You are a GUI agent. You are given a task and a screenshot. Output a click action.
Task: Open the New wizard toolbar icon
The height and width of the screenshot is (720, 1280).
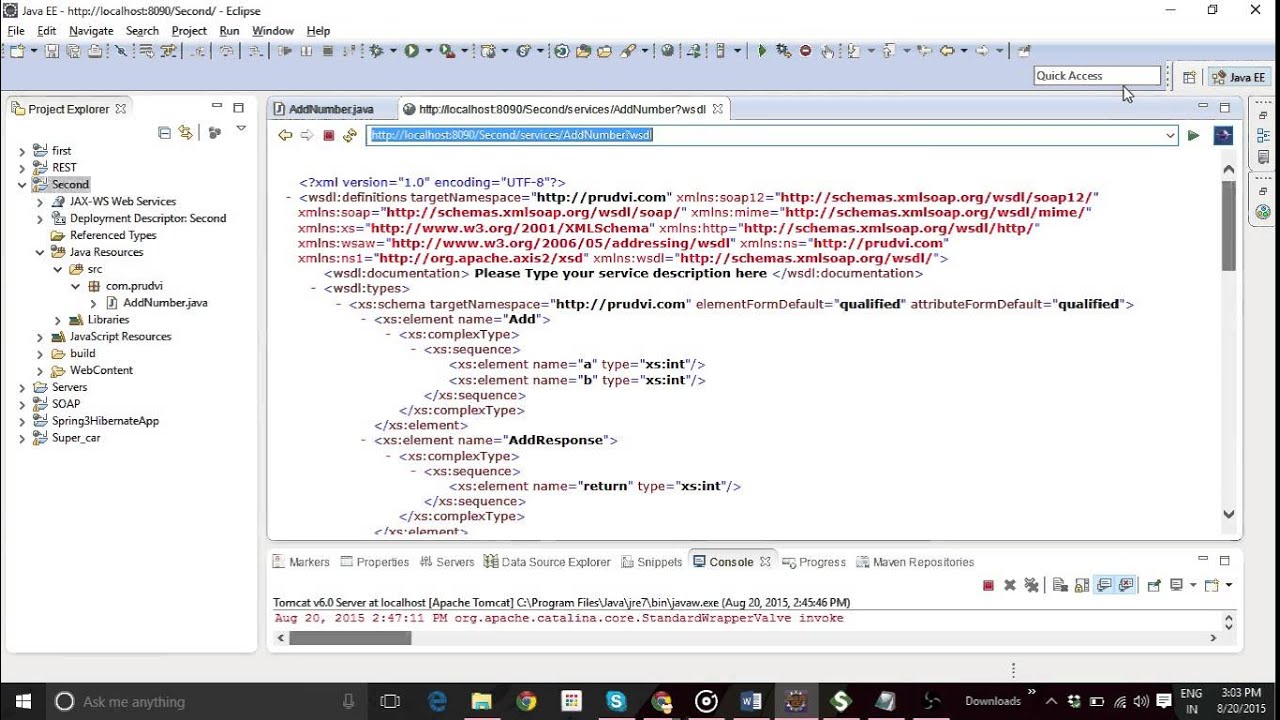(18, 51)
